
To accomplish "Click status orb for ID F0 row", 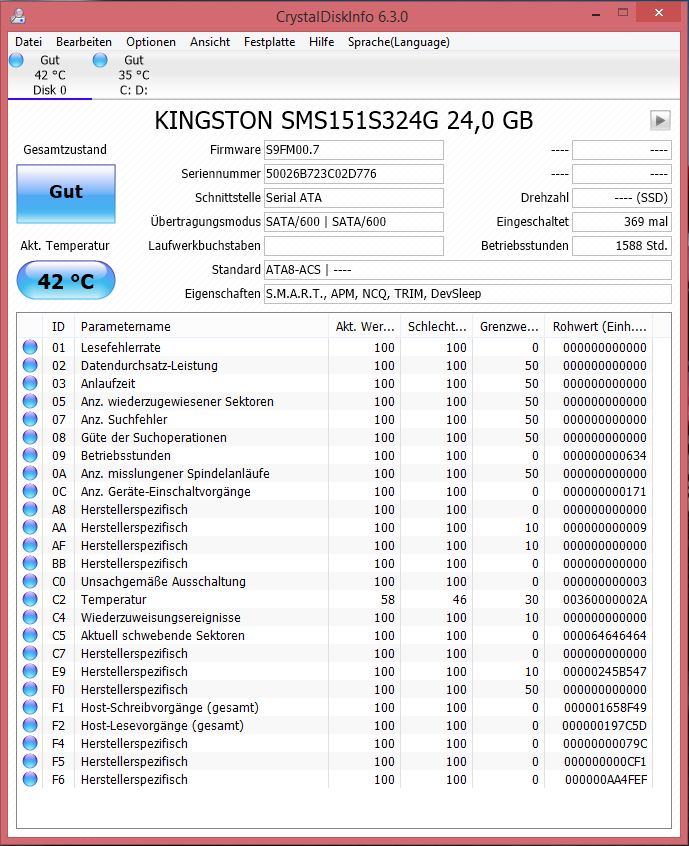I will click(30, 689).
